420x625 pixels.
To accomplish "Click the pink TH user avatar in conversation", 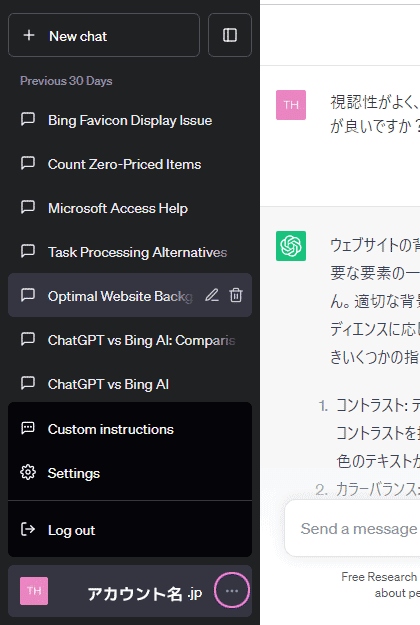I will click(x=291, y=105).
